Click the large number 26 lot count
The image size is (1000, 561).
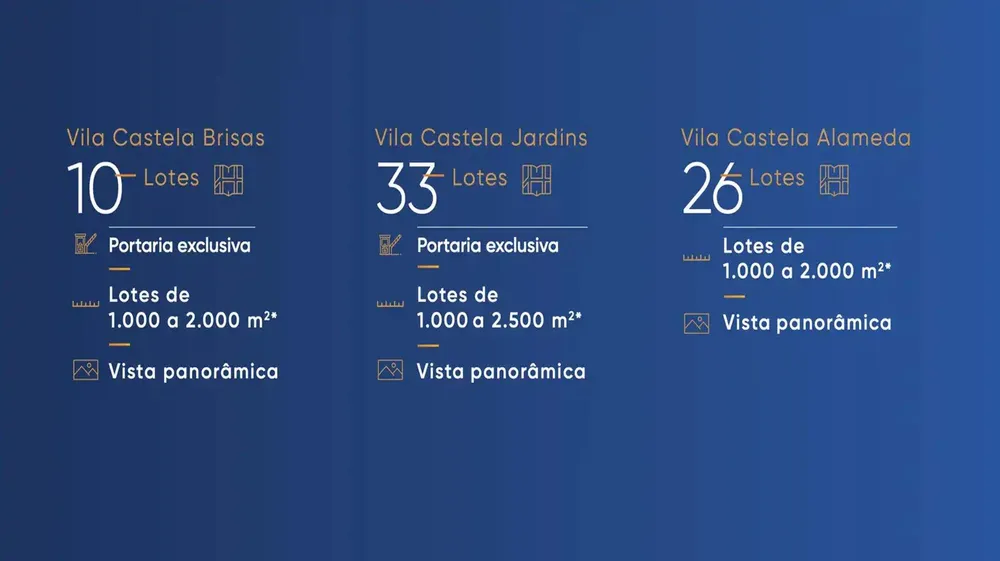[712, 187]
